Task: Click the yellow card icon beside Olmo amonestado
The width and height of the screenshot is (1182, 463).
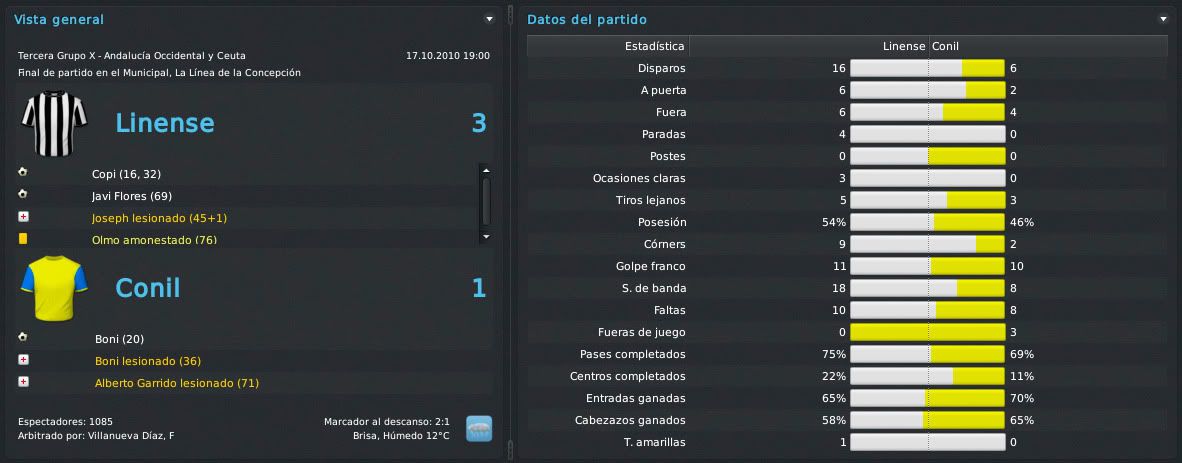Action: click(23, 239)
